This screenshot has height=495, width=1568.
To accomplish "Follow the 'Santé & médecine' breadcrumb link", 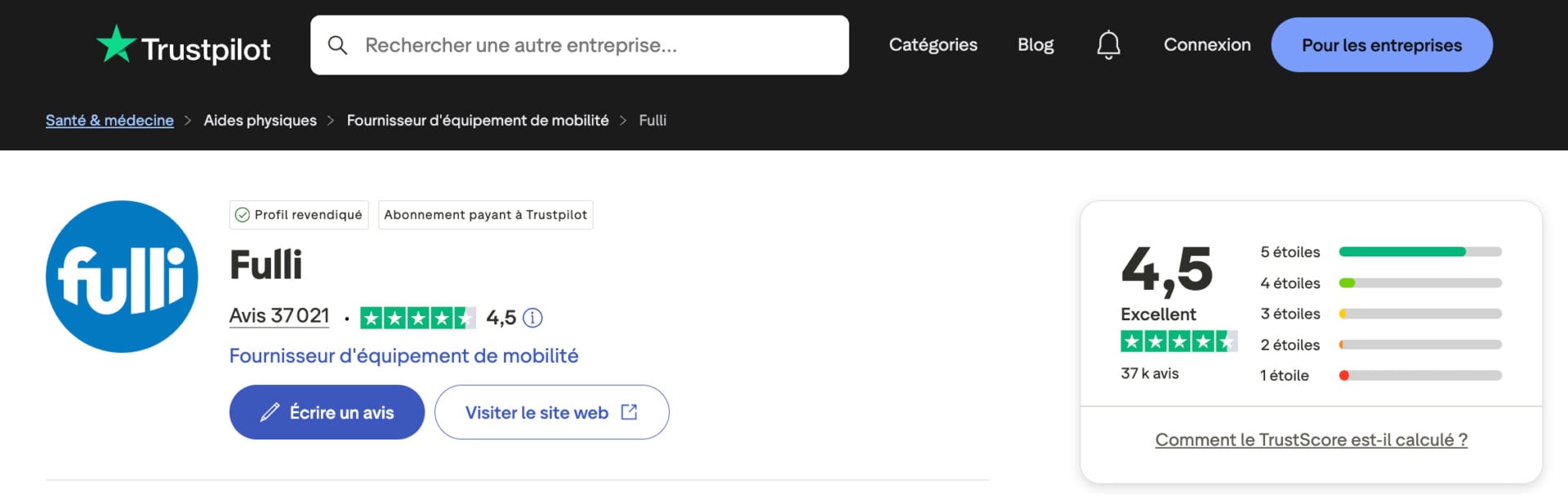I will coord(109,120).
